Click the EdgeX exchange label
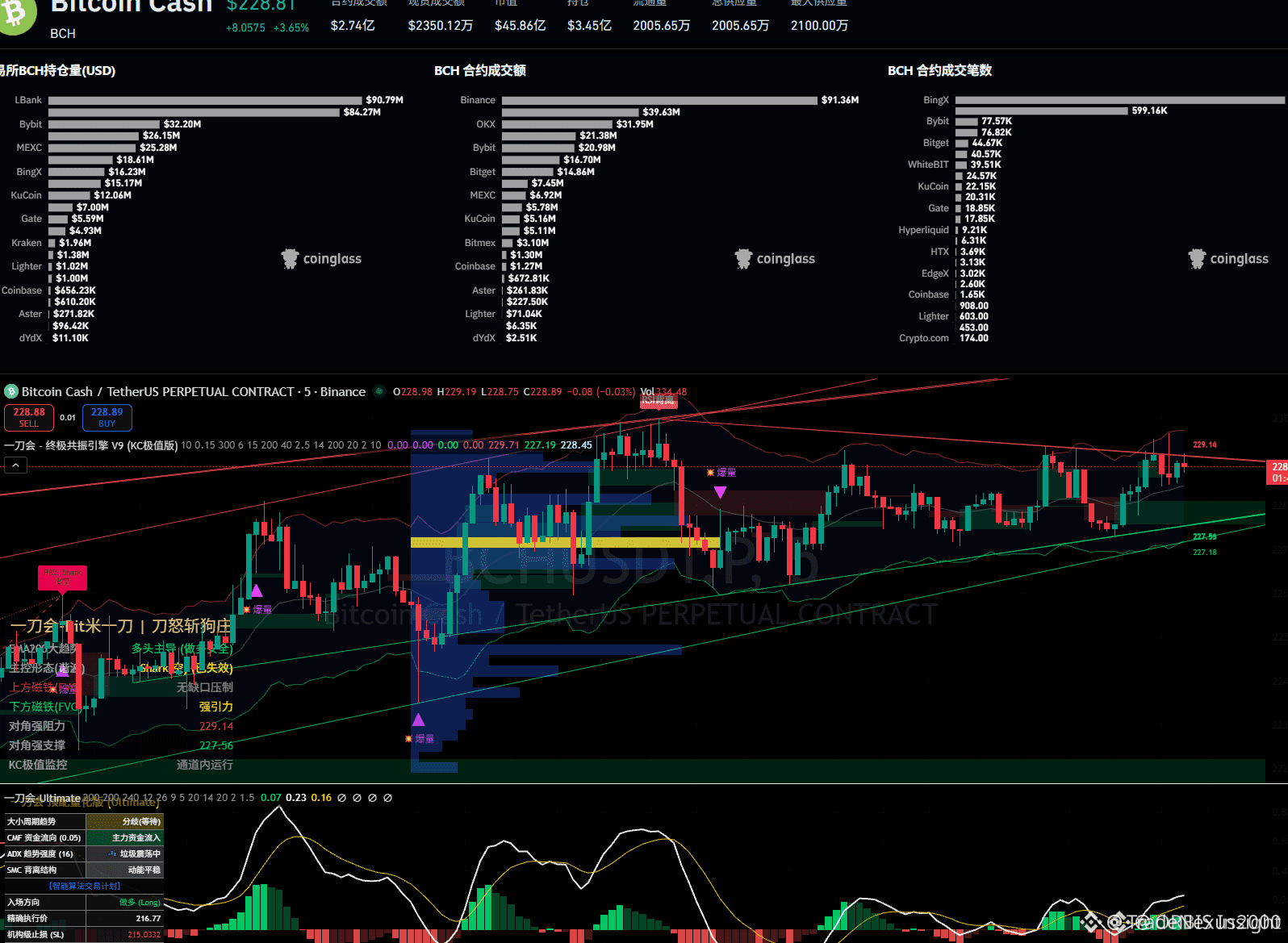The height and width of the screenshot is (943, 1288). click(x=935, y=273)
